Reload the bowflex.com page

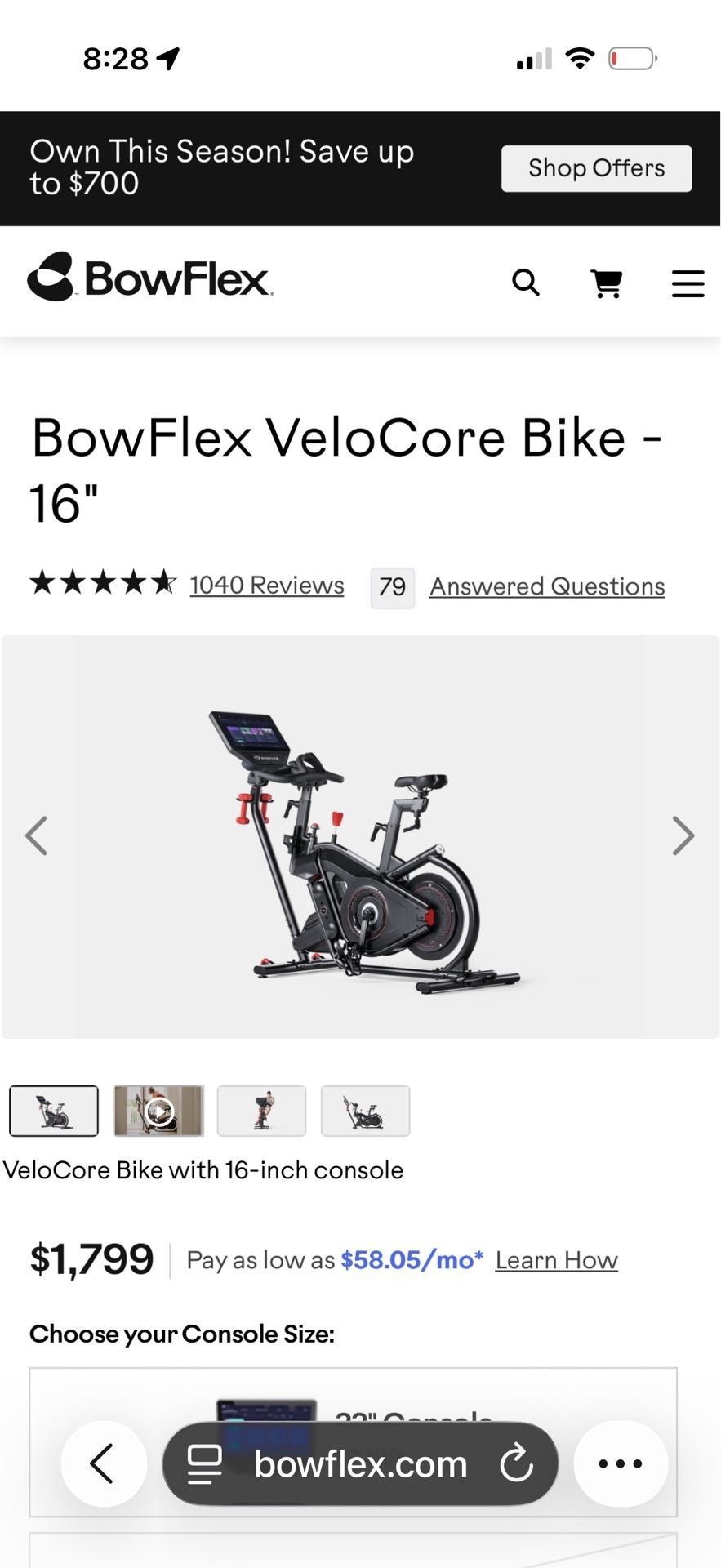coord(516,1463)
